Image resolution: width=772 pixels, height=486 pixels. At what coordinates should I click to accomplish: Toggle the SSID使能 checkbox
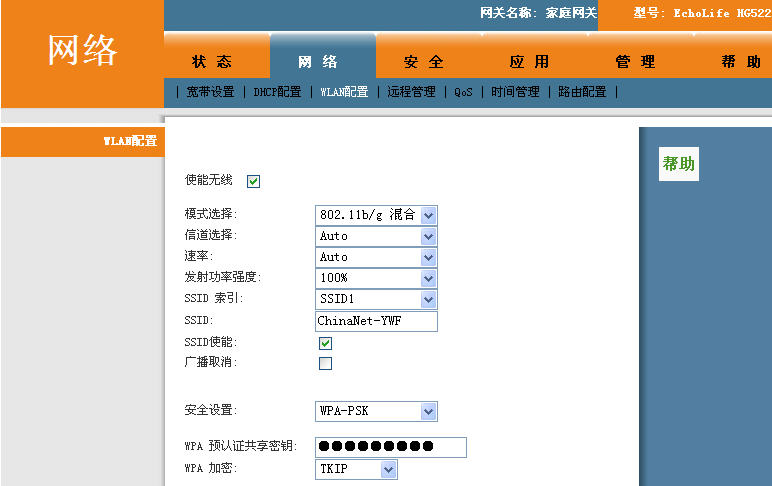click(x=325, y=343)
